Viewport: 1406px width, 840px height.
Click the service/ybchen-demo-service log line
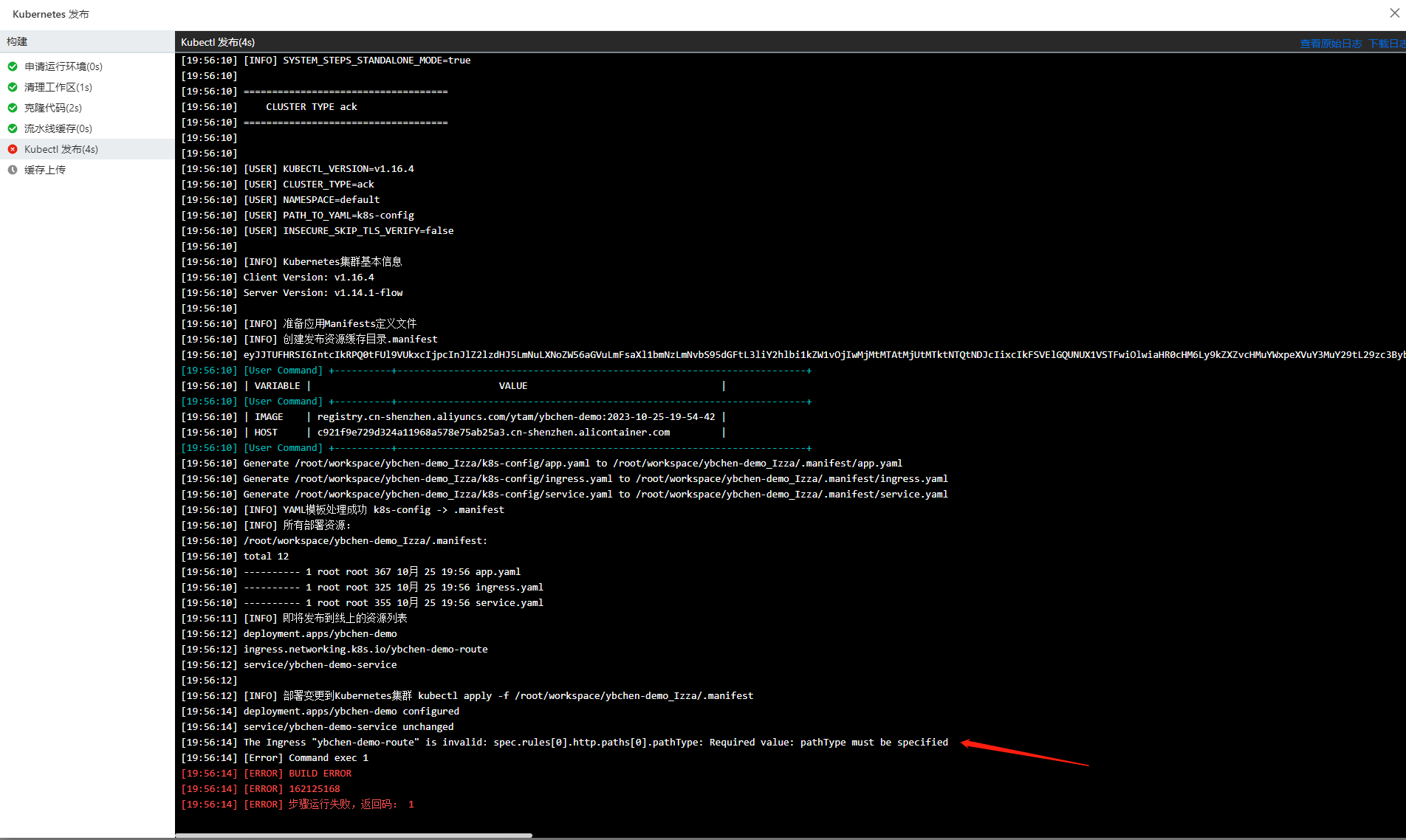coord(289,665)
